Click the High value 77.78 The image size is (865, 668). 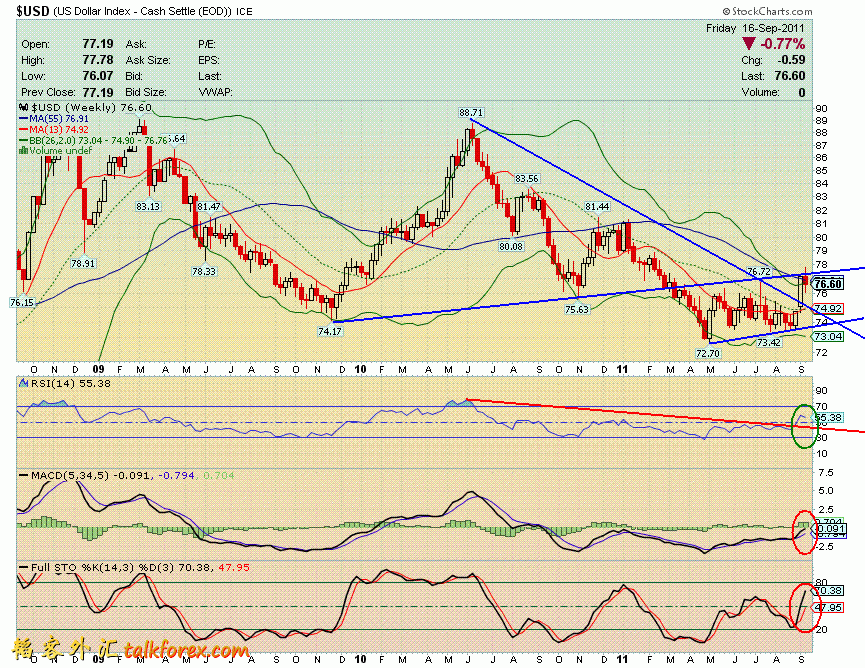coord(98,60)
